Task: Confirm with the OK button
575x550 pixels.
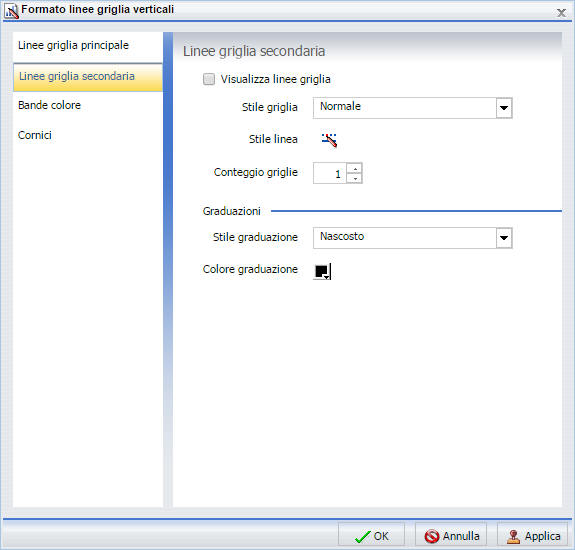Action: [371, 536]
